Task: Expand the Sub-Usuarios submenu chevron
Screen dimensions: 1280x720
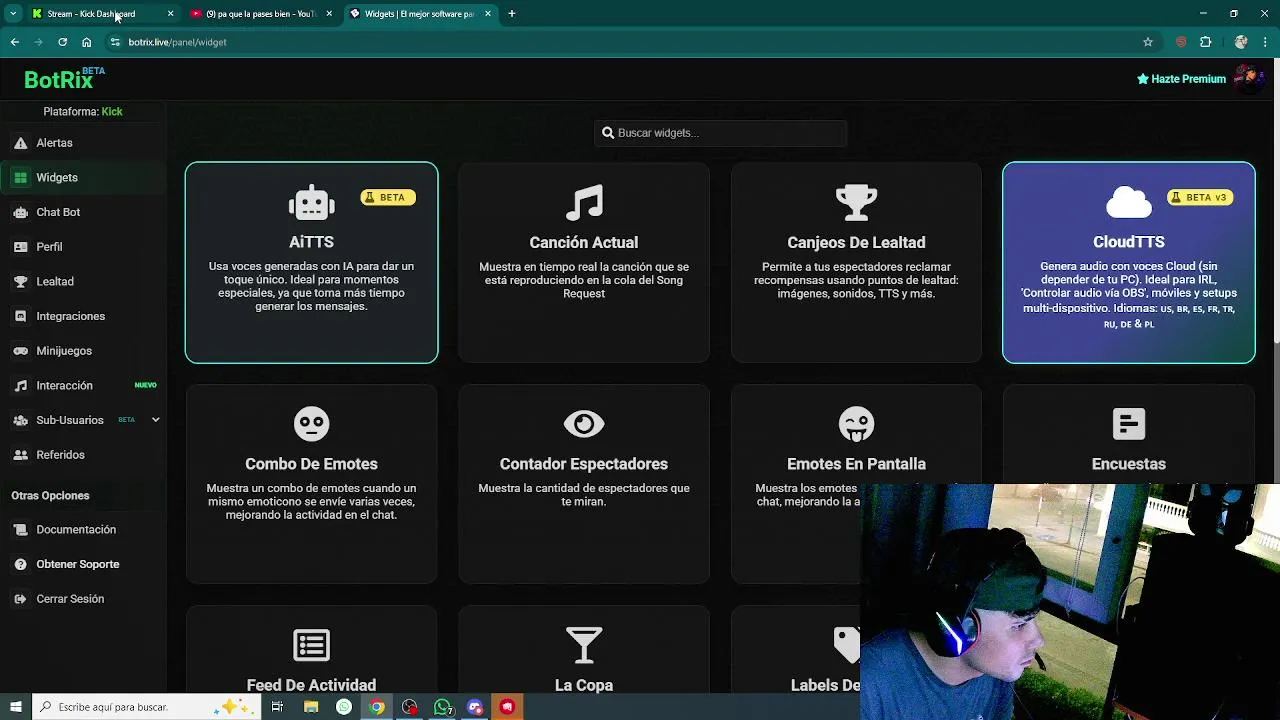Action: click(x=155, y=420)
